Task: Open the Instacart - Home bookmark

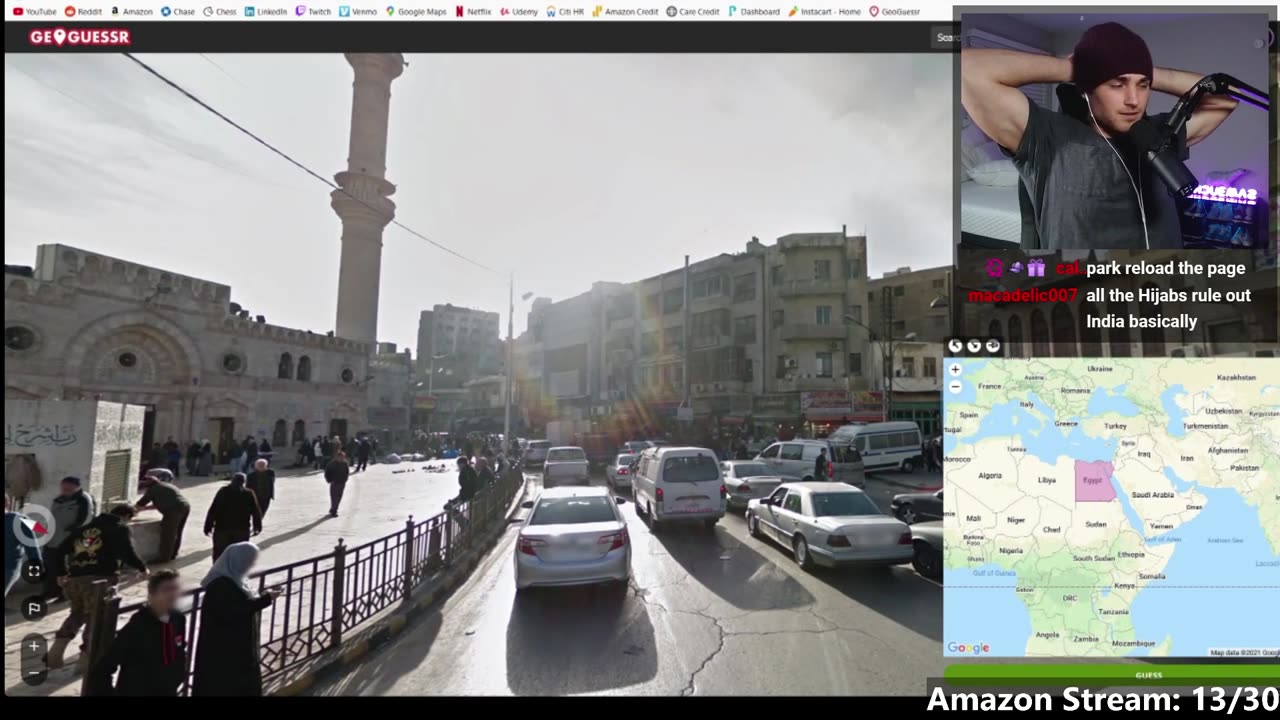Action: (824, 11)
